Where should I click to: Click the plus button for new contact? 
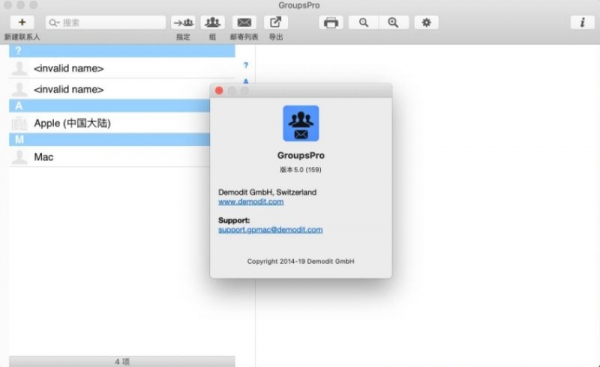click(22, 23)
